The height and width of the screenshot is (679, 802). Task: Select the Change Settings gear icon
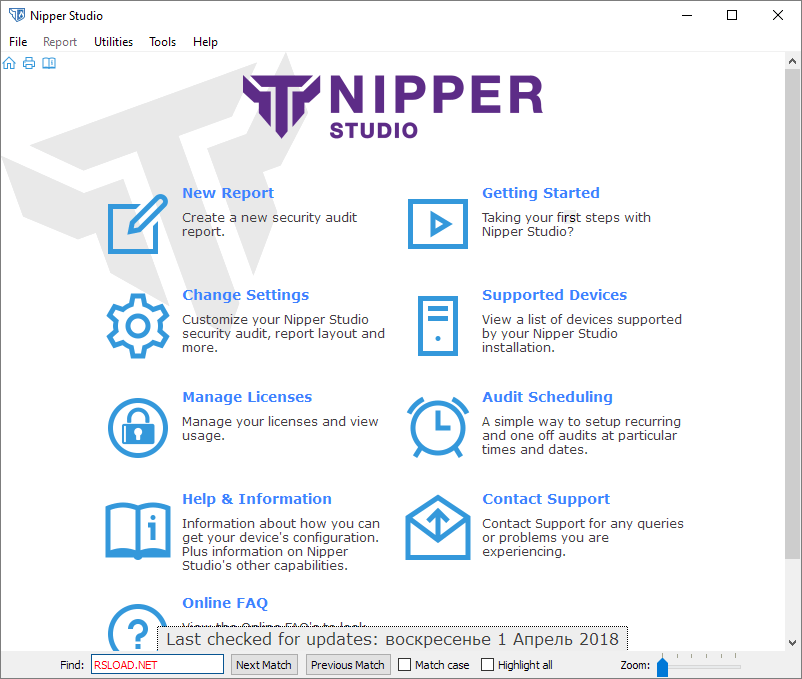pyautogui.click(x=137, y=325)
